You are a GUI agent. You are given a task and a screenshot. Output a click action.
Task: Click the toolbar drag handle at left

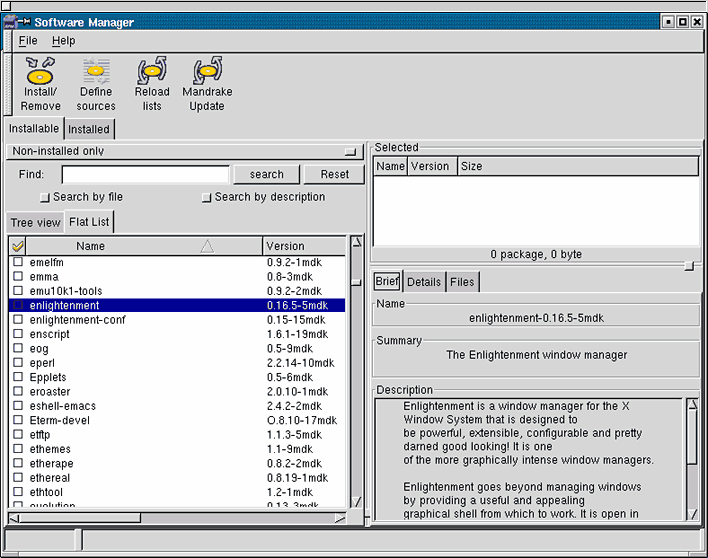coord(8,84)
